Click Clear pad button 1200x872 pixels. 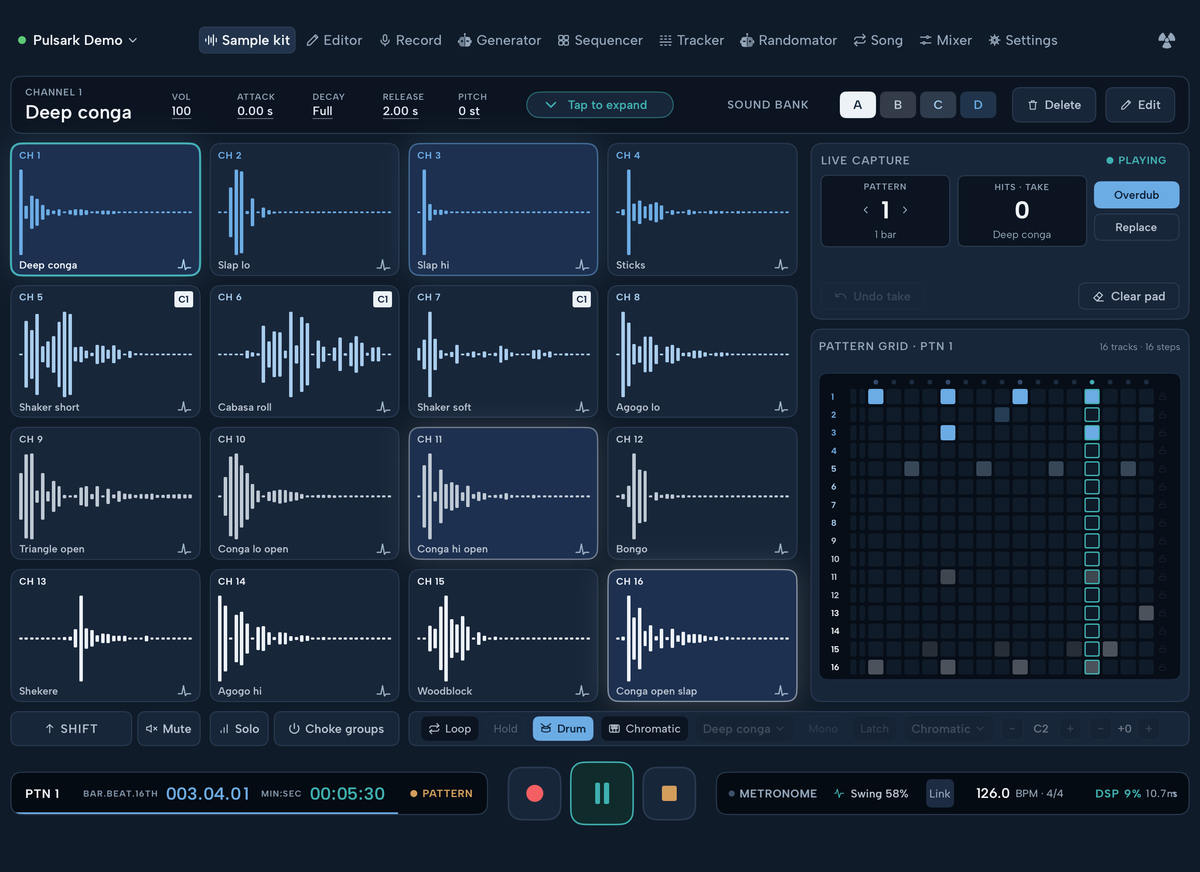pos(1129,296)
